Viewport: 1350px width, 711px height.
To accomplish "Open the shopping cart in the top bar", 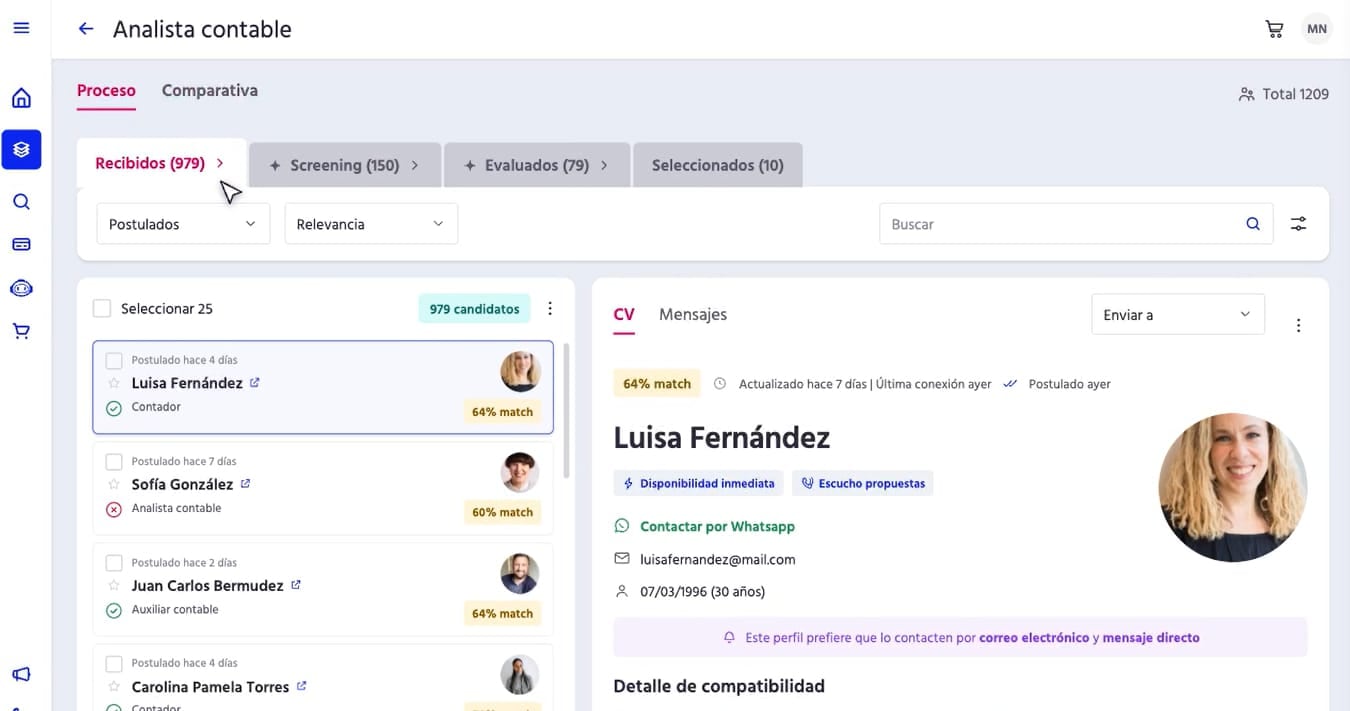I will tap(1274, 29).
